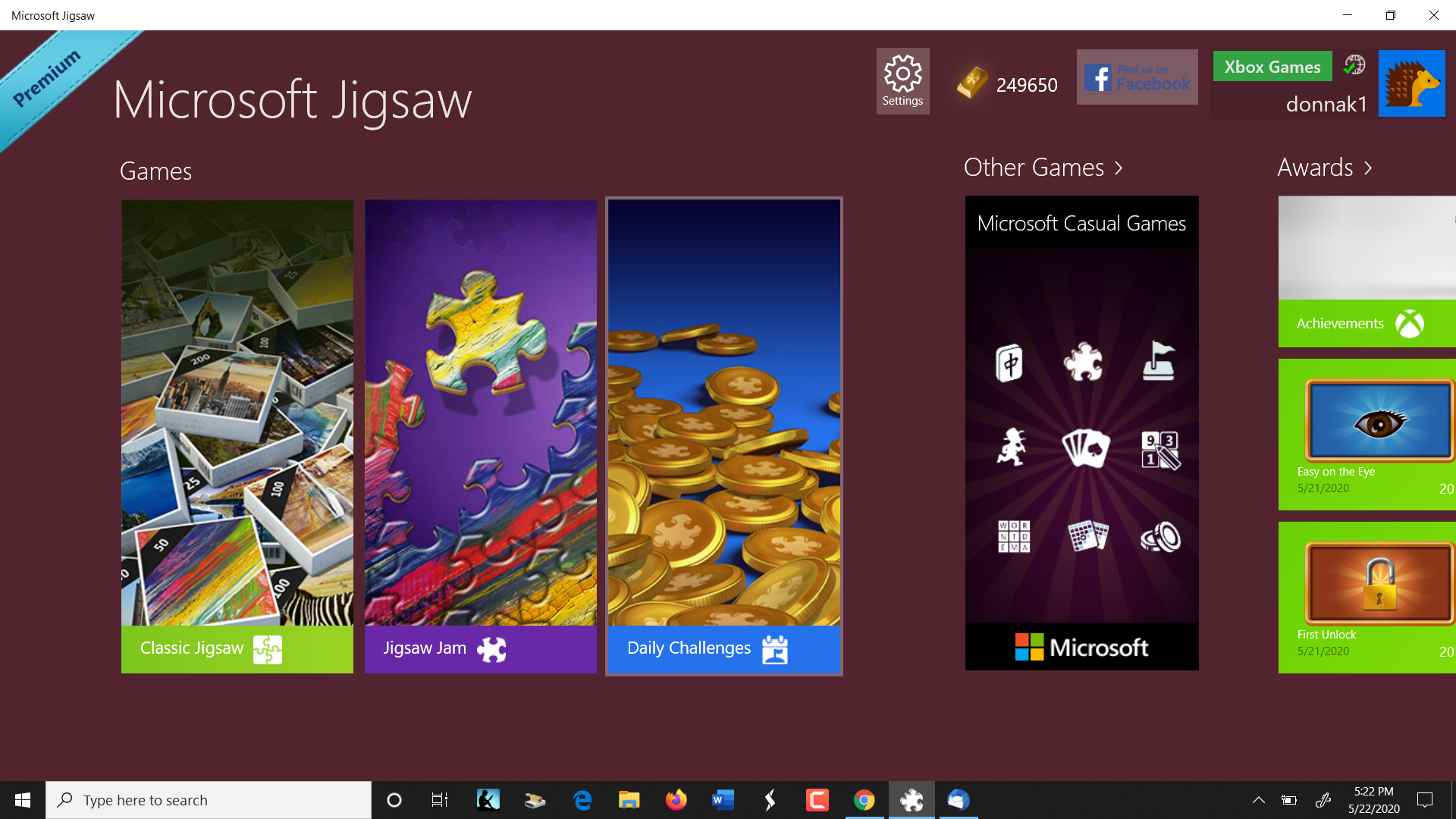1456x819 pixels.
Task: Click the Xbox Games button
Action: 1272,67
